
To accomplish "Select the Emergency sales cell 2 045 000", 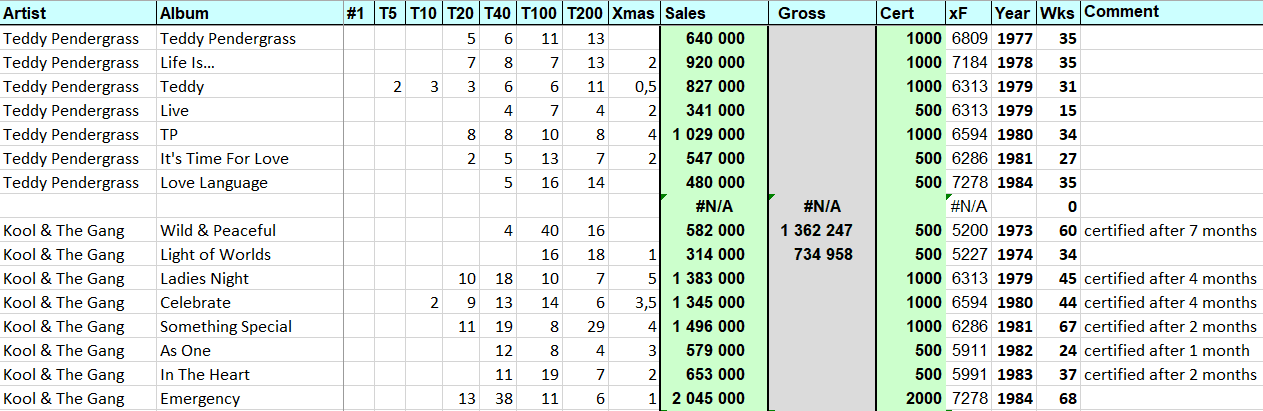I will (713, 399).
